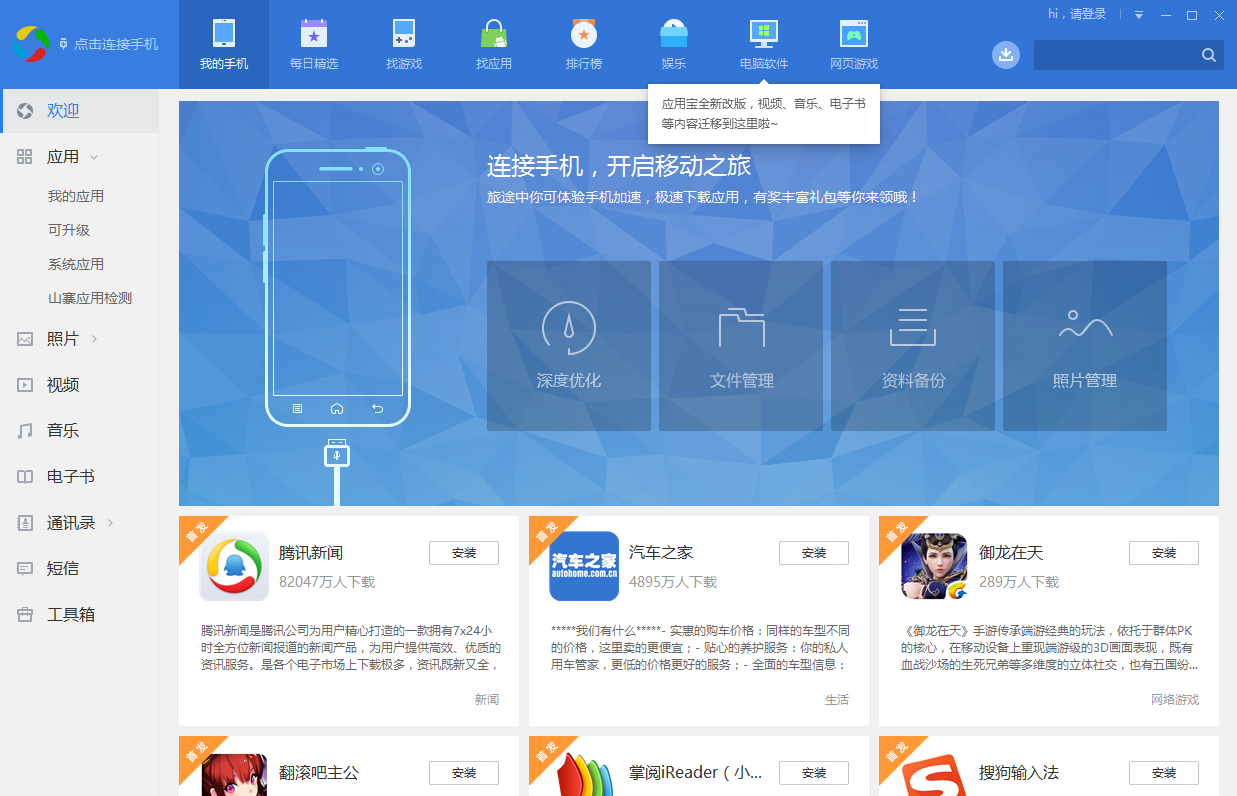
Task: Open the 短信 SMS section
Action: pyautogui.click(x=60, y=568)
